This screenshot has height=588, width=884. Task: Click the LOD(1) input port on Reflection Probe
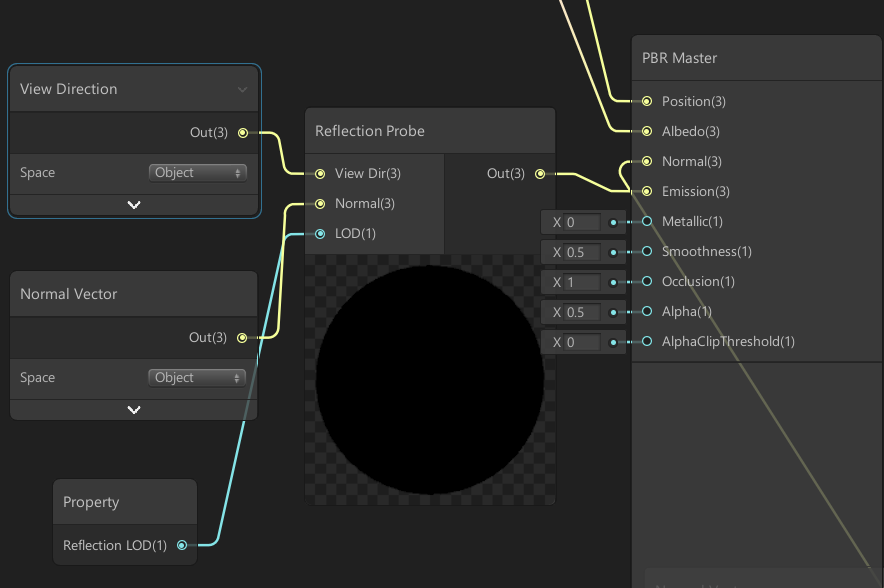pyautogui.click(x=320, y=233)
